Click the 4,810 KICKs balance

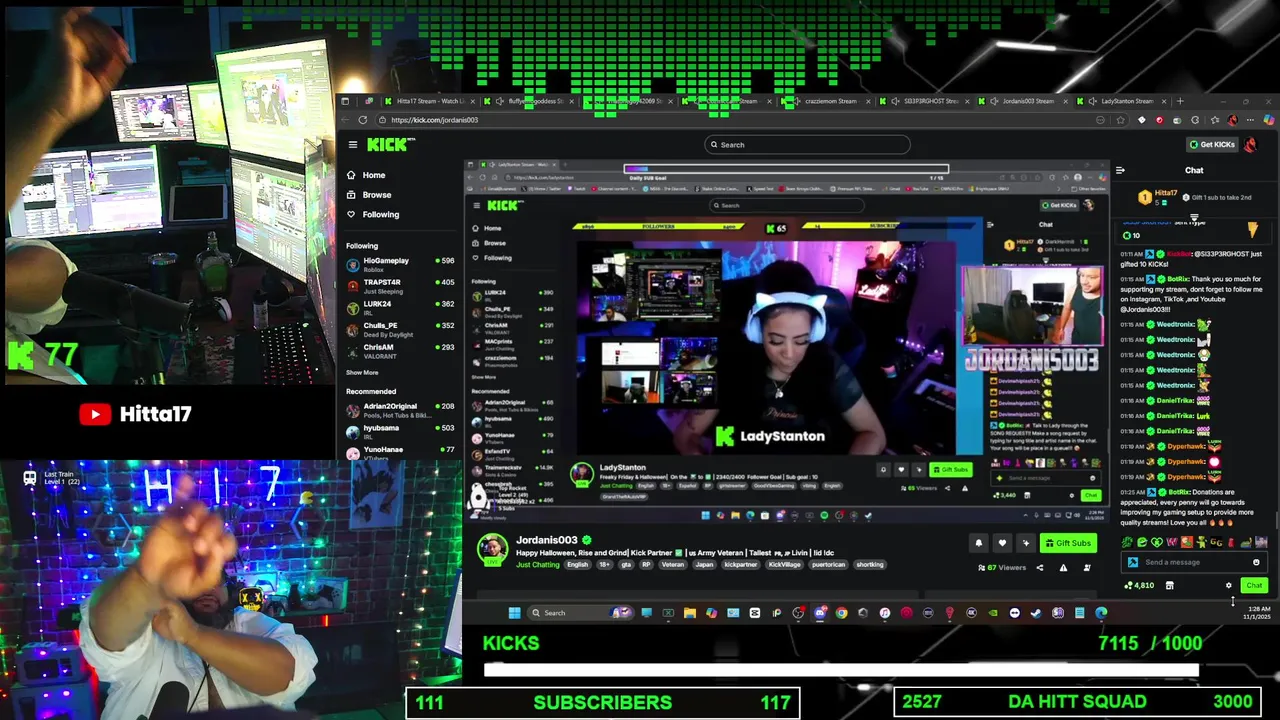tap(1139, 586)
